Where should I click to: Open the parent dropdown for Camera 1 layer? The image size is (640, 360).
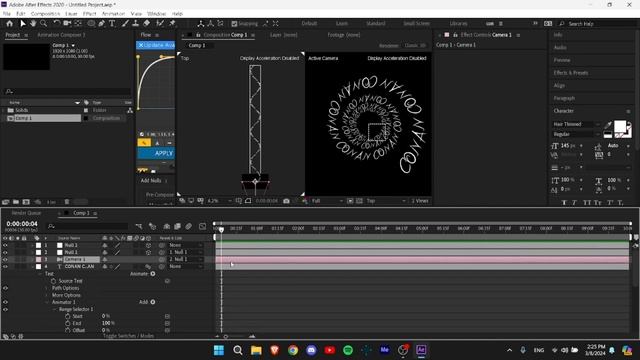185,259
